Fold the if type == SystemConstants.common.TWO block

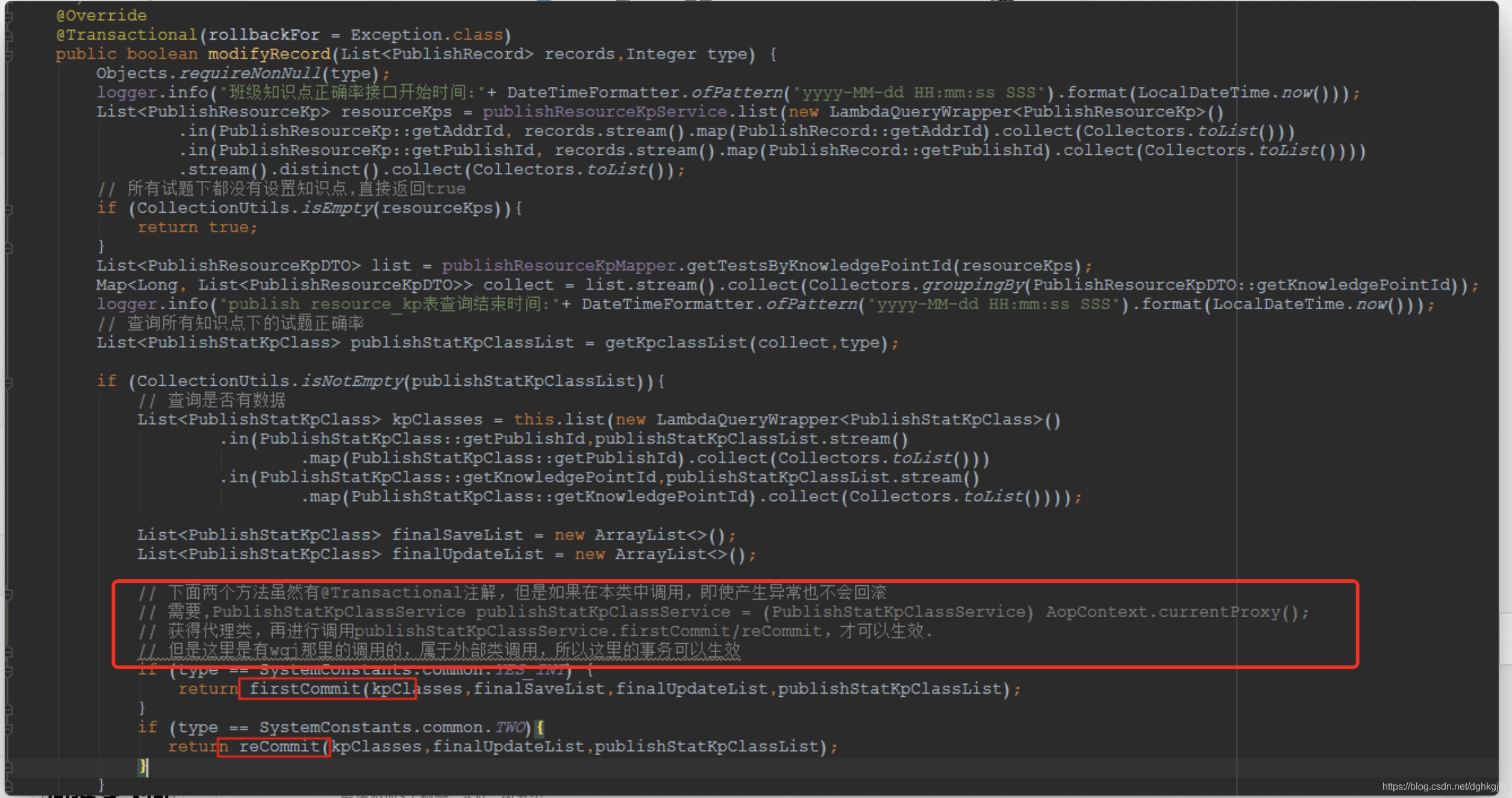click(x=8, y=729)
